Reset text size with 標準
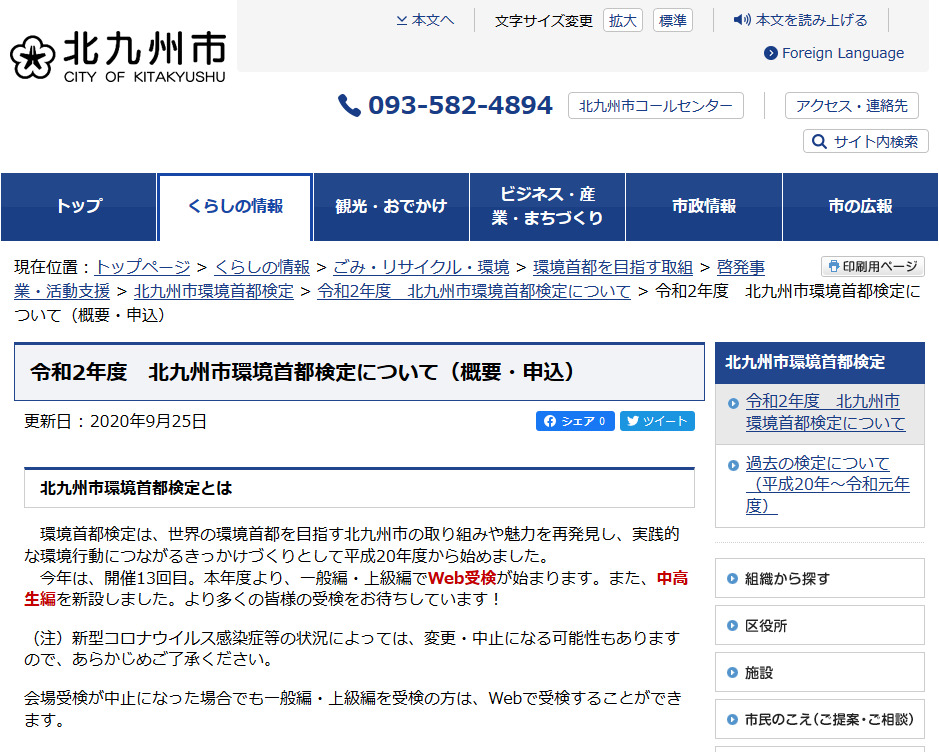 pyautogui.click(x=673, y=21)
